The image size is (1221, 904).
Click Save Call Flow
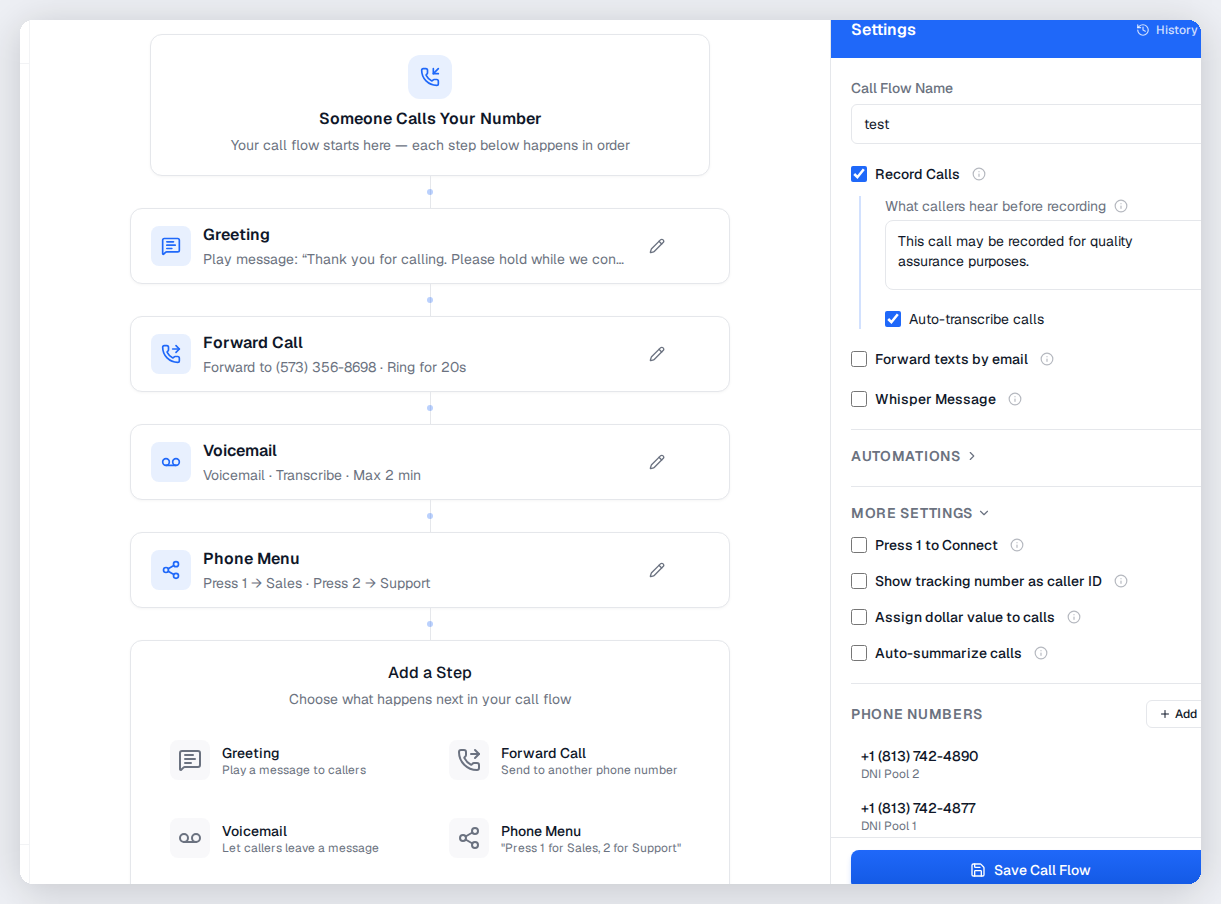tap(1028, 868)
